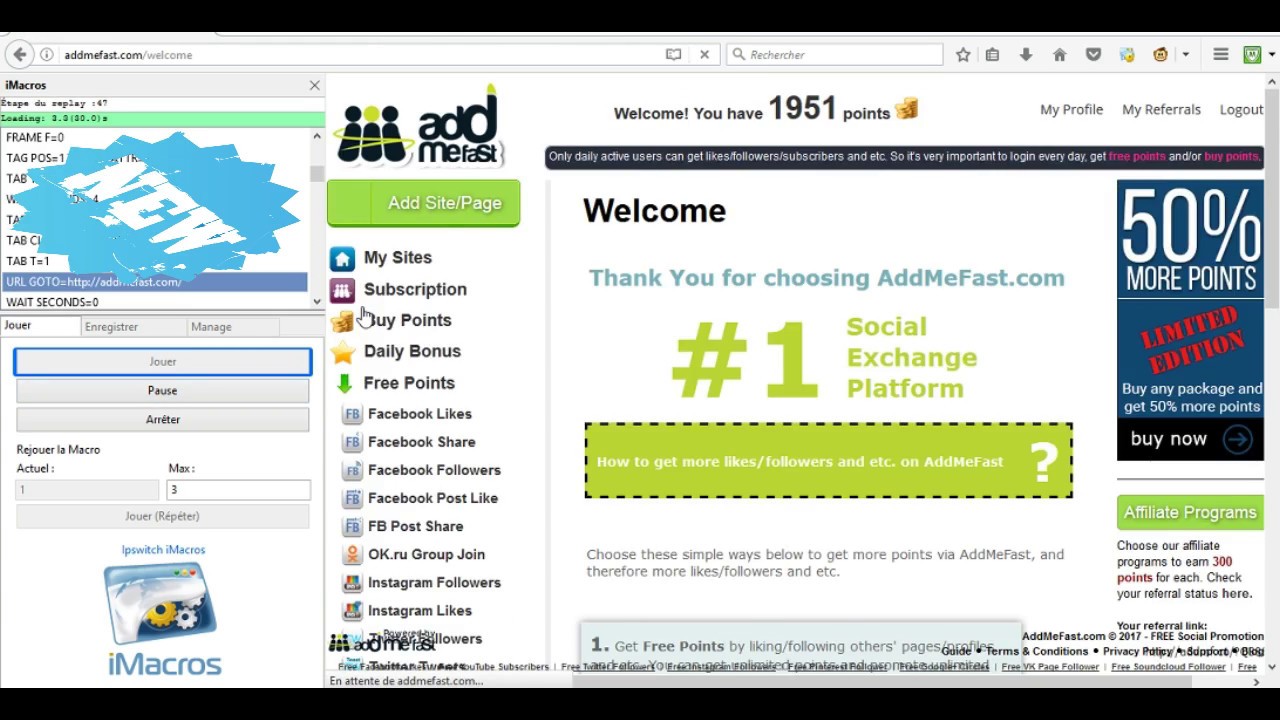
Task: Click the Facebook Post Like FB icon
Action: (x=352, y=498)
